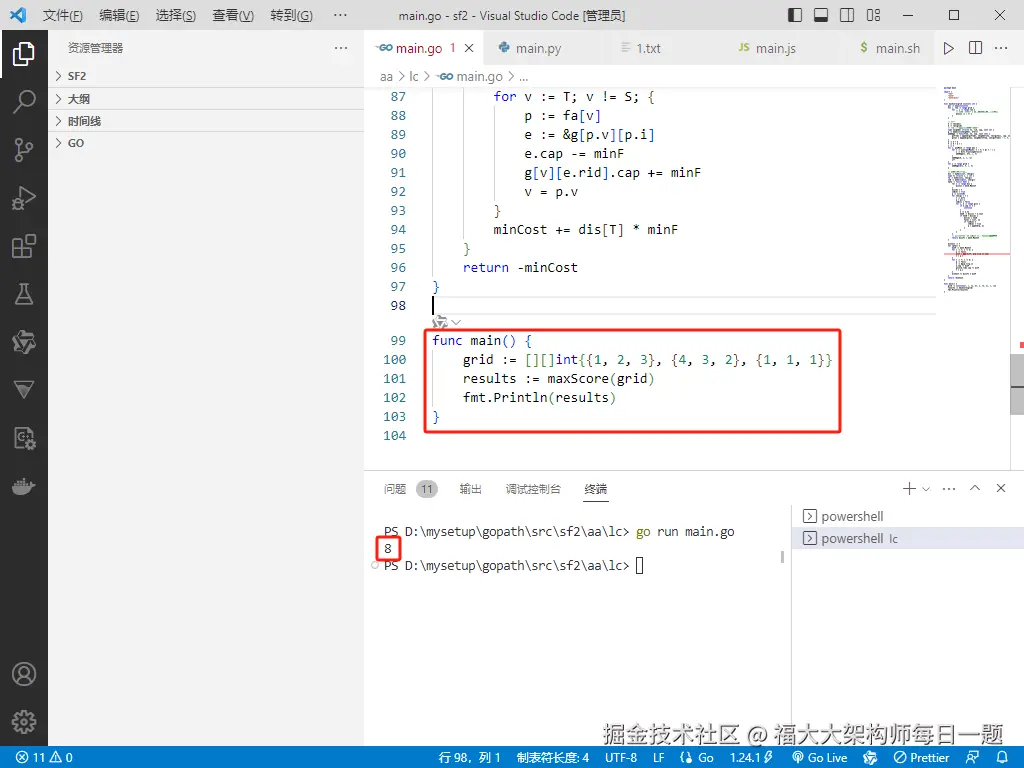
Task: Select the powershell lc terminal
Action: (908, 538)
